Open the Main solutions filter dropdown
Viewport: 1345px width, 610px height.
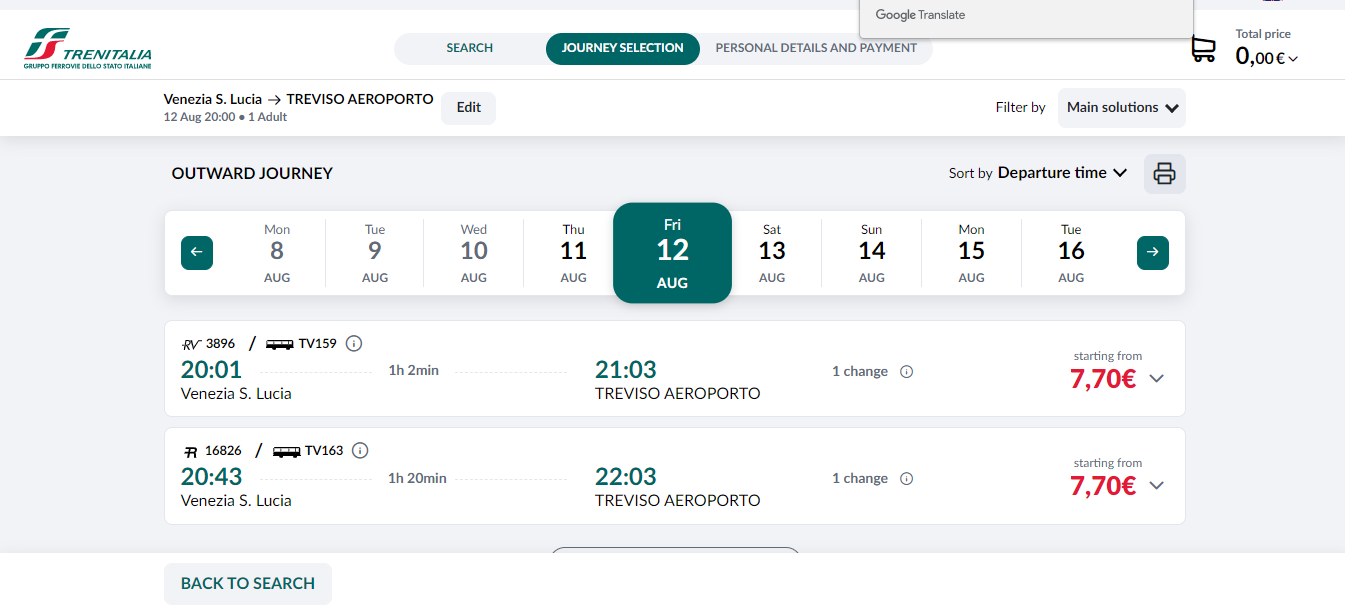point(1122,108)
